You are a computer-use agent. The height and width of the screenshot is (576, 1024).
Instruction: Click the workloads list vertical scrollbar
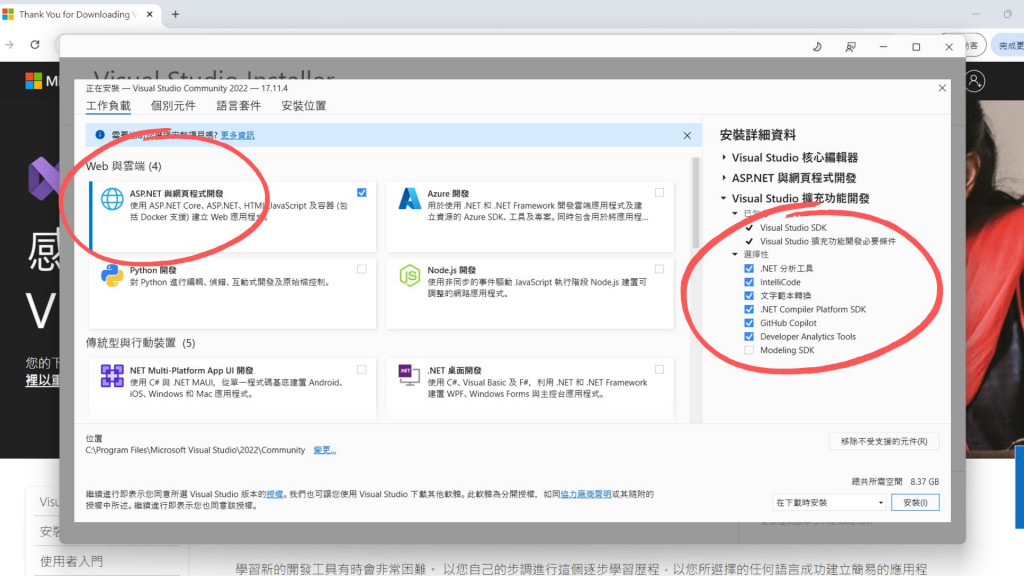pyautogui.click(x=696, y=202)
